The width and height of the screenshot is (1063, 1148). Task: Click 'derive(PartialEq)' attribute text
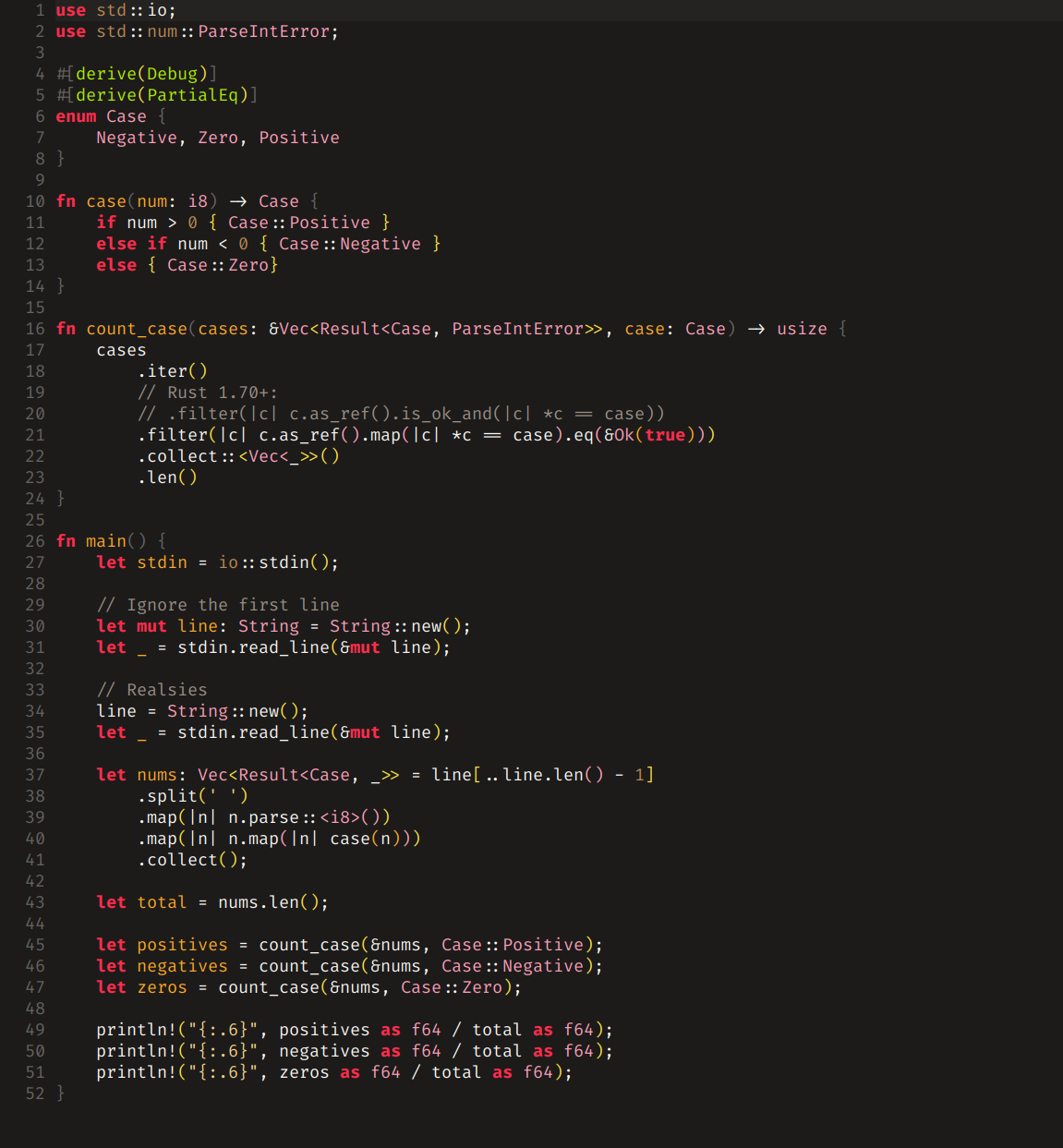(x=163, y=95)
